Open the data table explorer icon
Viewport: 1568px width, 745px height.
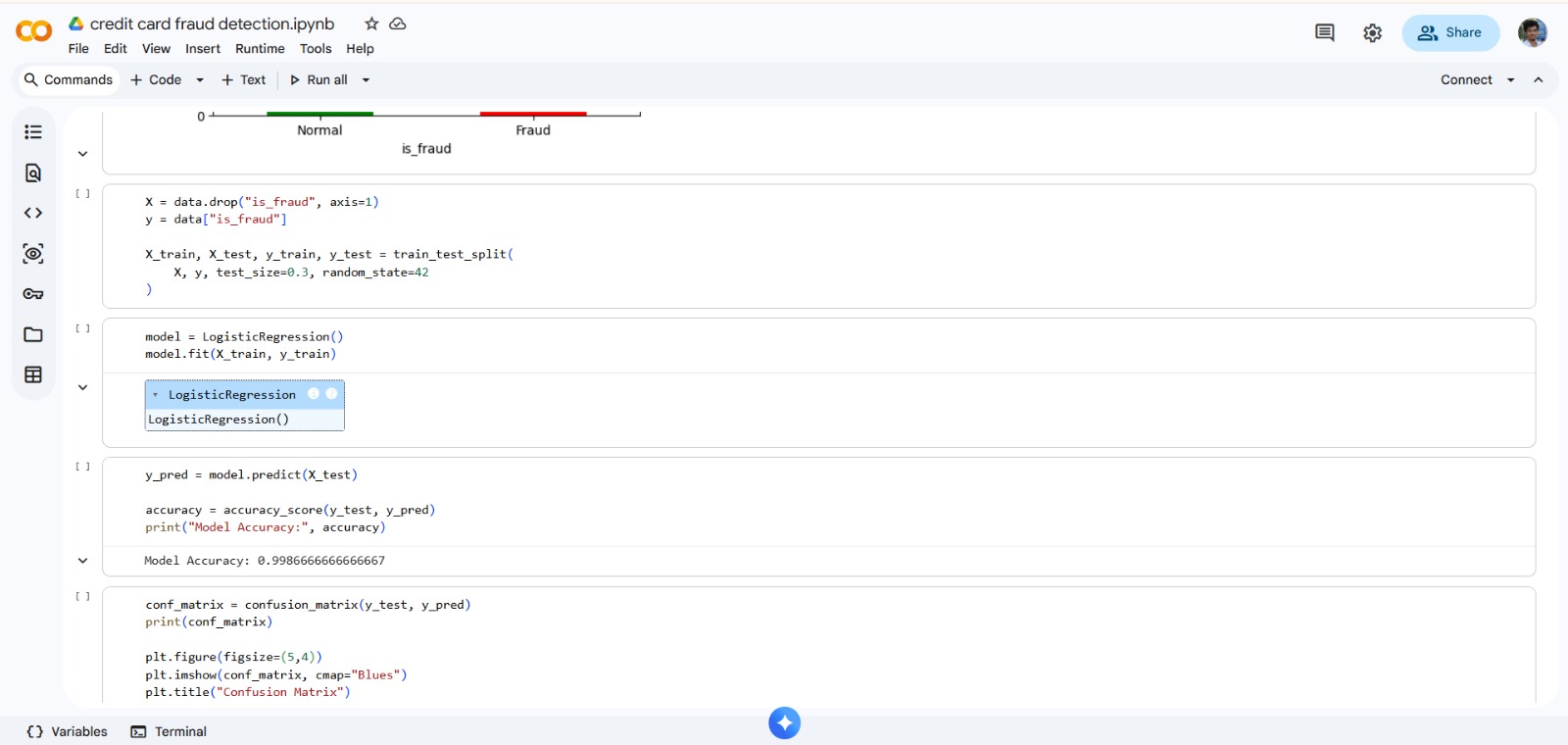[x=33, y=375]
